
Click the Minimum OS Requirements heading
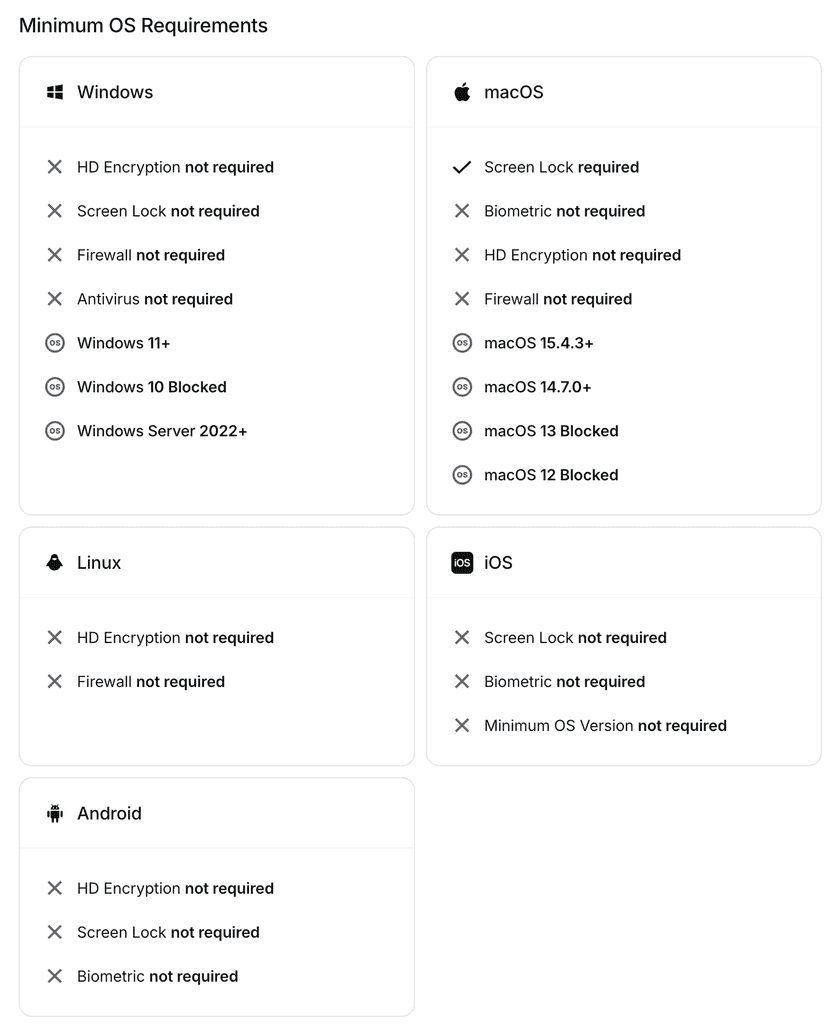click(x=143, y=26)
